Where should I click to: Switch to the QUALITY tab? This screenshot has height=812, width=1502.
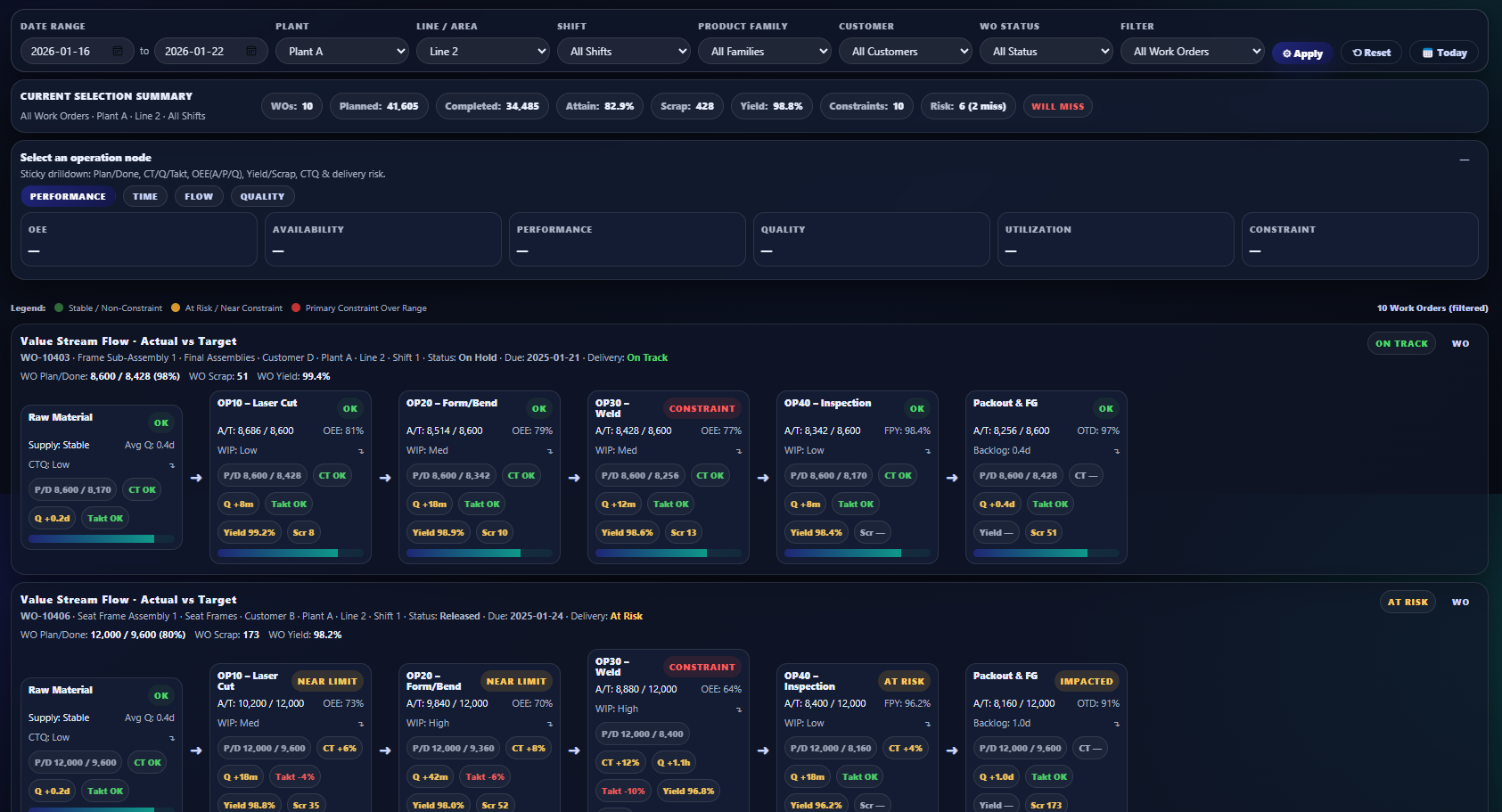261,196
